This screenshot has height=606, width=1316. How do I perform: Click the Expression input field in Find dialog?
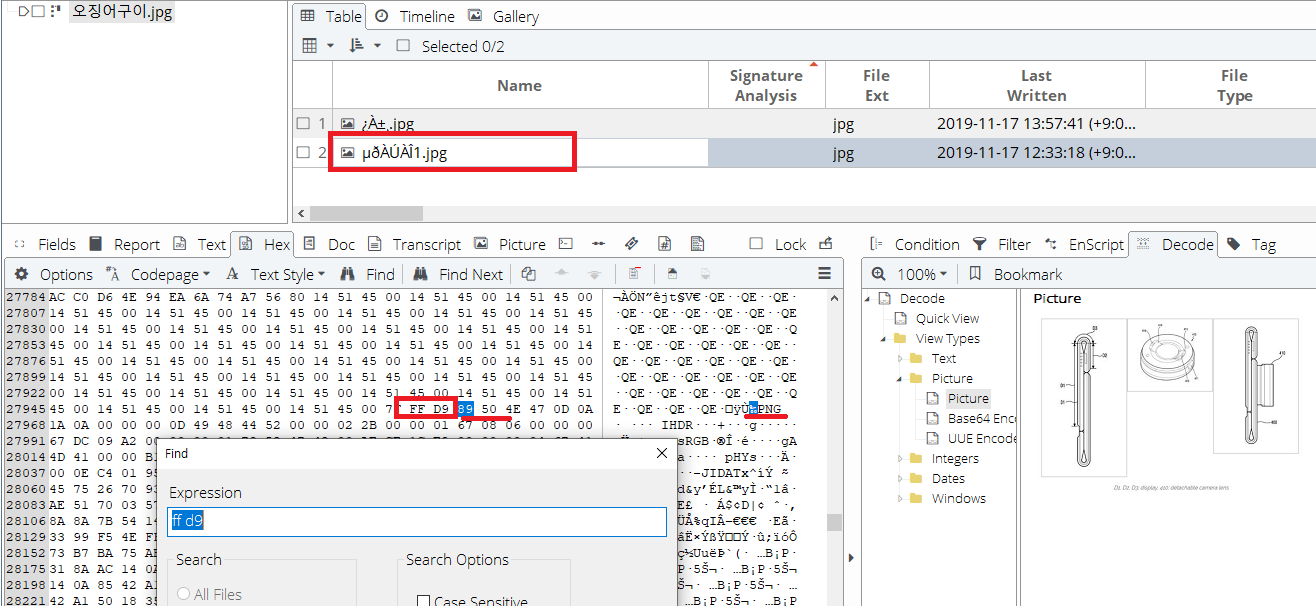pyautogui.click(x=416, y=521)
